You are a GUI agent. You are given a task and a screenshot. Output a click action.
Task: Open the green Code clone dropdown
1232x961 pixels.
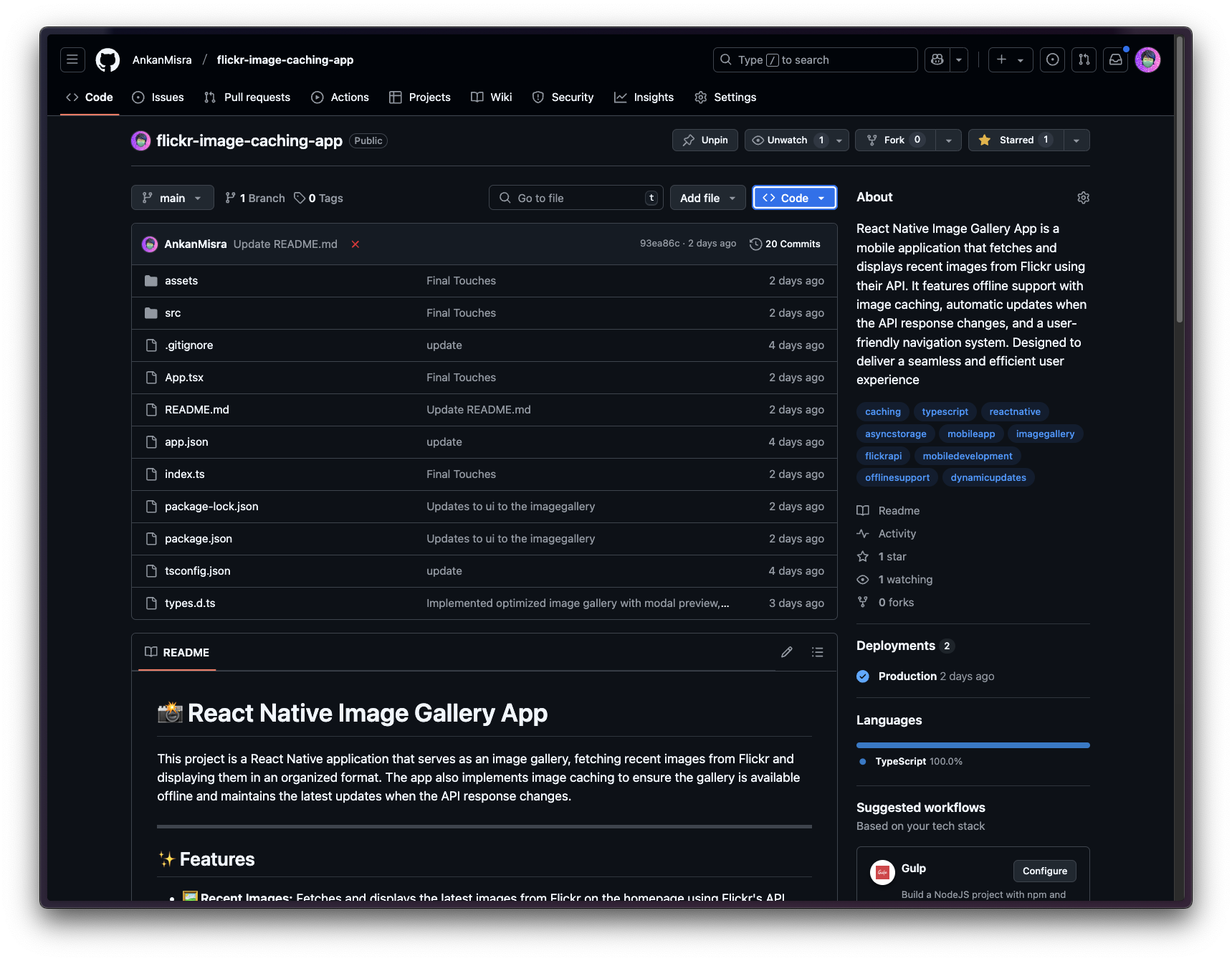point(794,198)
